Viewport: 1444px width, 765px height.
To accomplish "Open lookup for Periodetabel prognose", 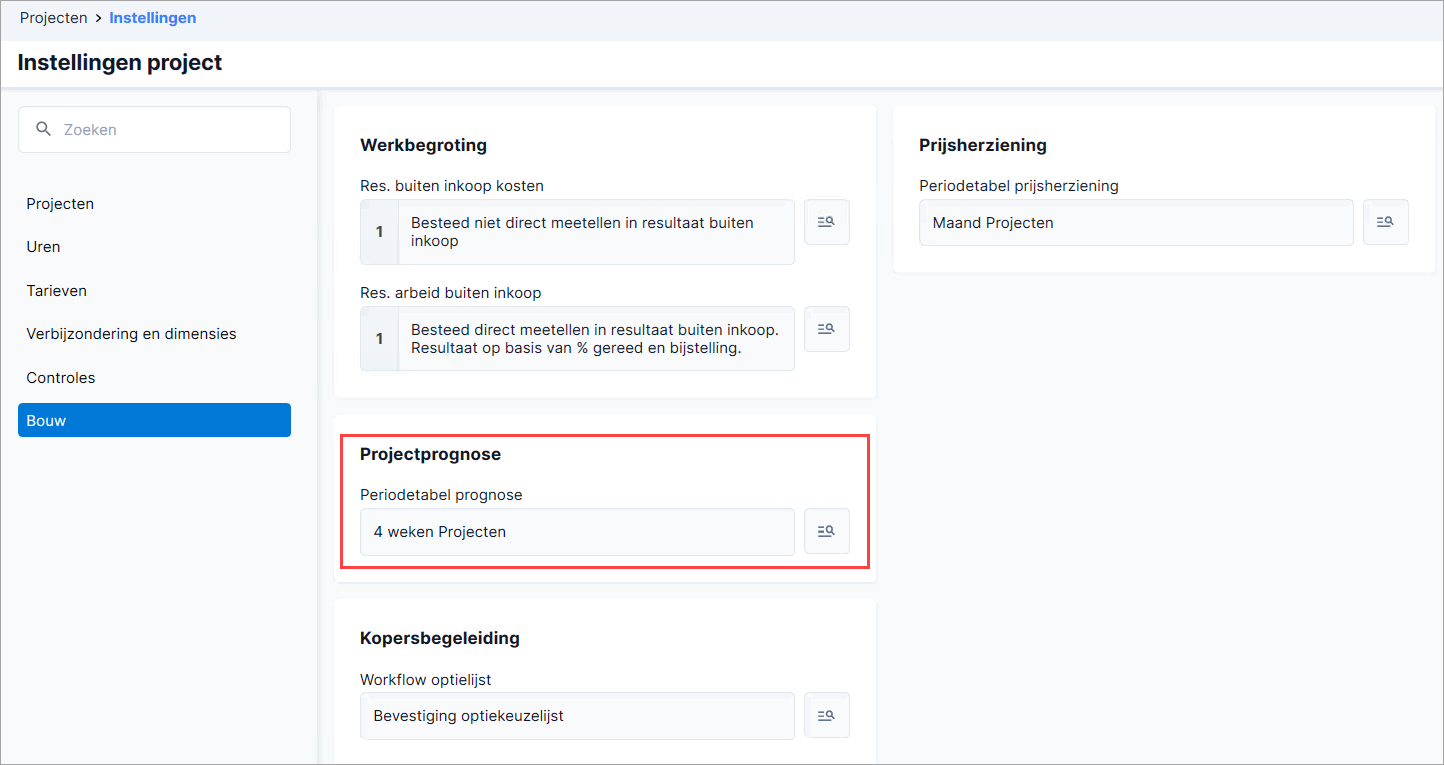I will pyautogui.click(x=827, y=532).
